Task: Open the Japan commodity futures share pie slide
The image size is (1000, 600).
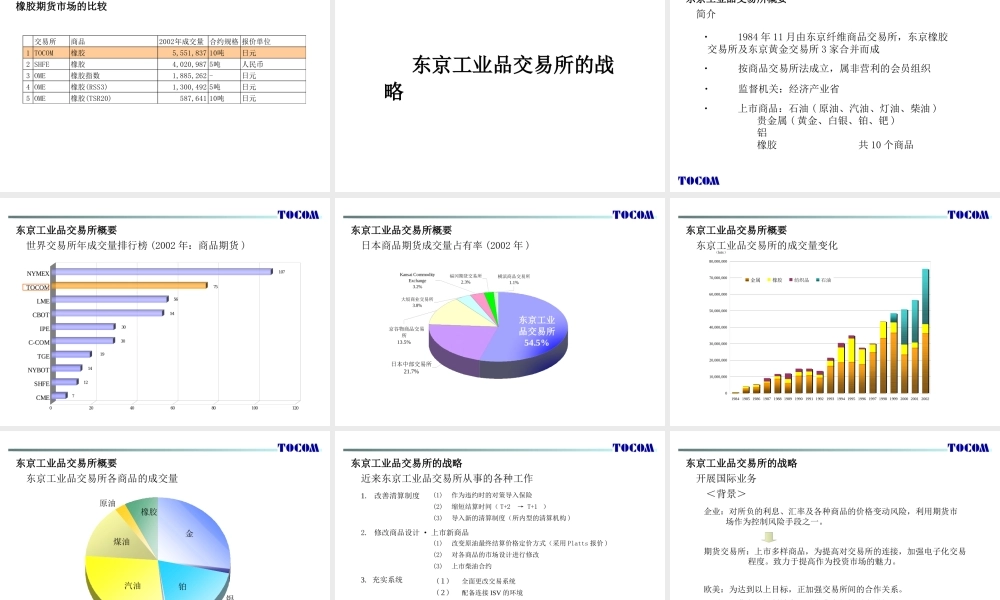Action: coord(499,311)
